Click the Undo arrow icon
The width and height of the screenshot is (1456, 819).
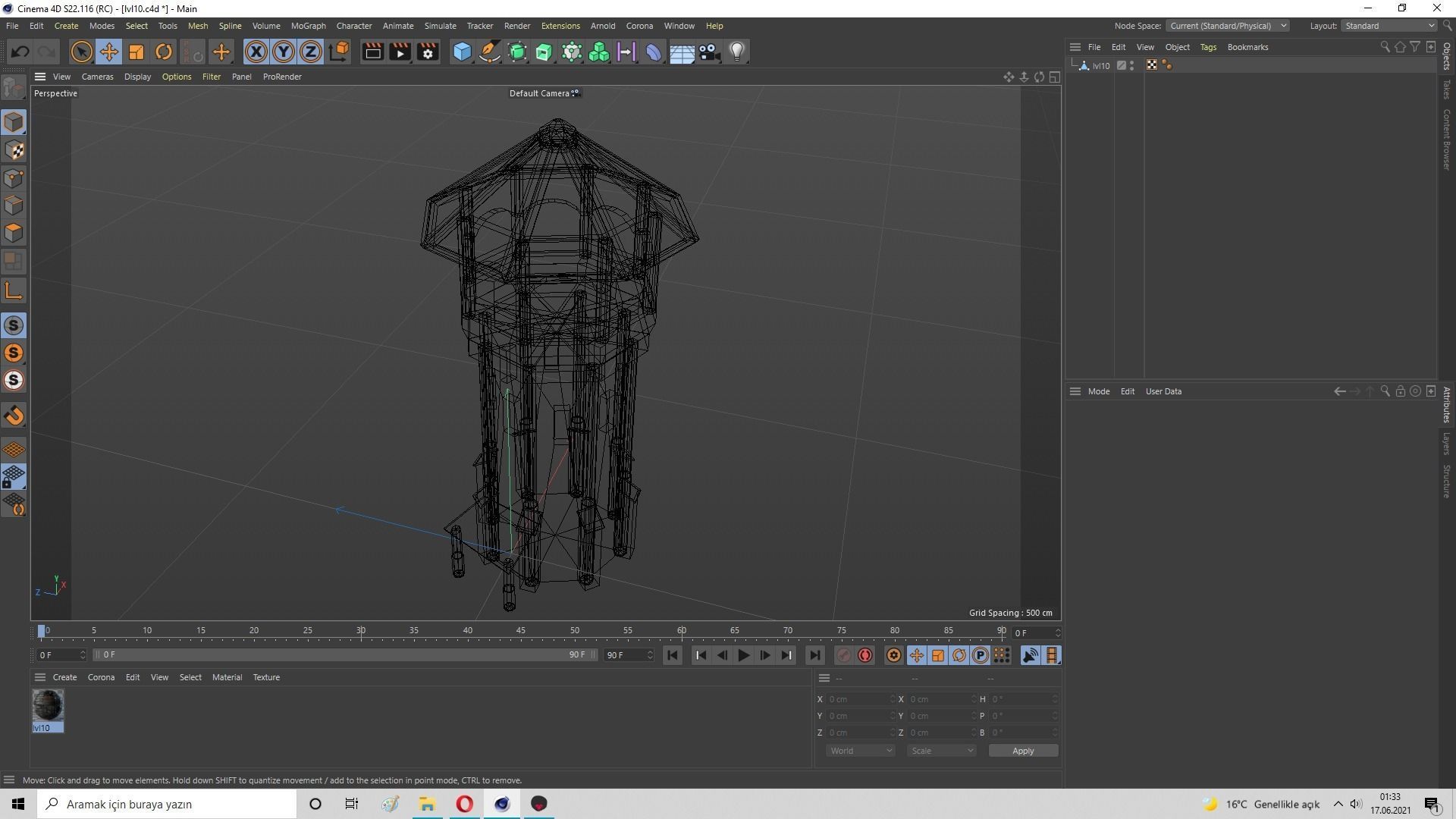pyautogui.click(x=20, y=52)
